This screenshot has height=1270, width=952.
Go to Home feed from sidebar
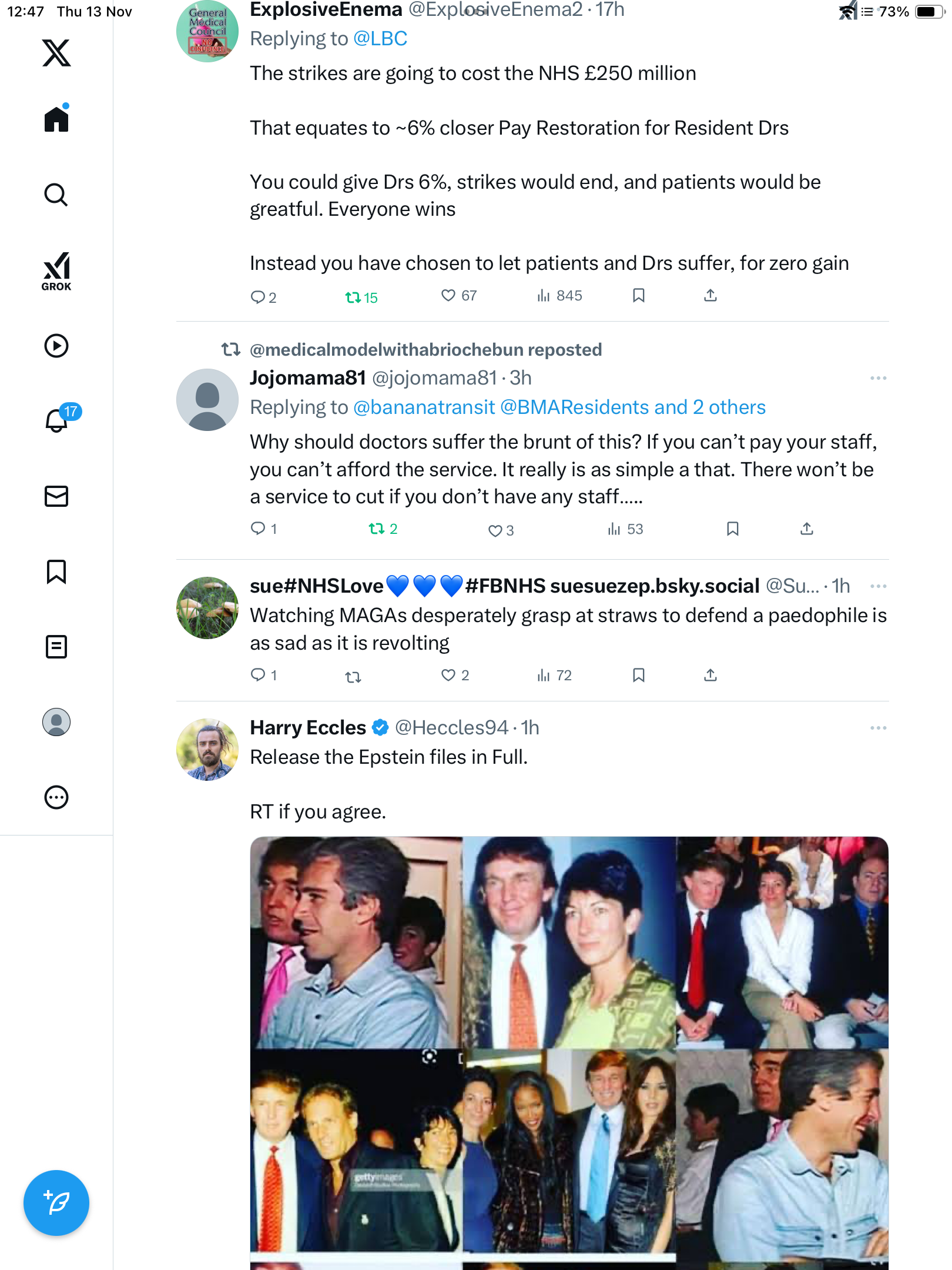56,119
